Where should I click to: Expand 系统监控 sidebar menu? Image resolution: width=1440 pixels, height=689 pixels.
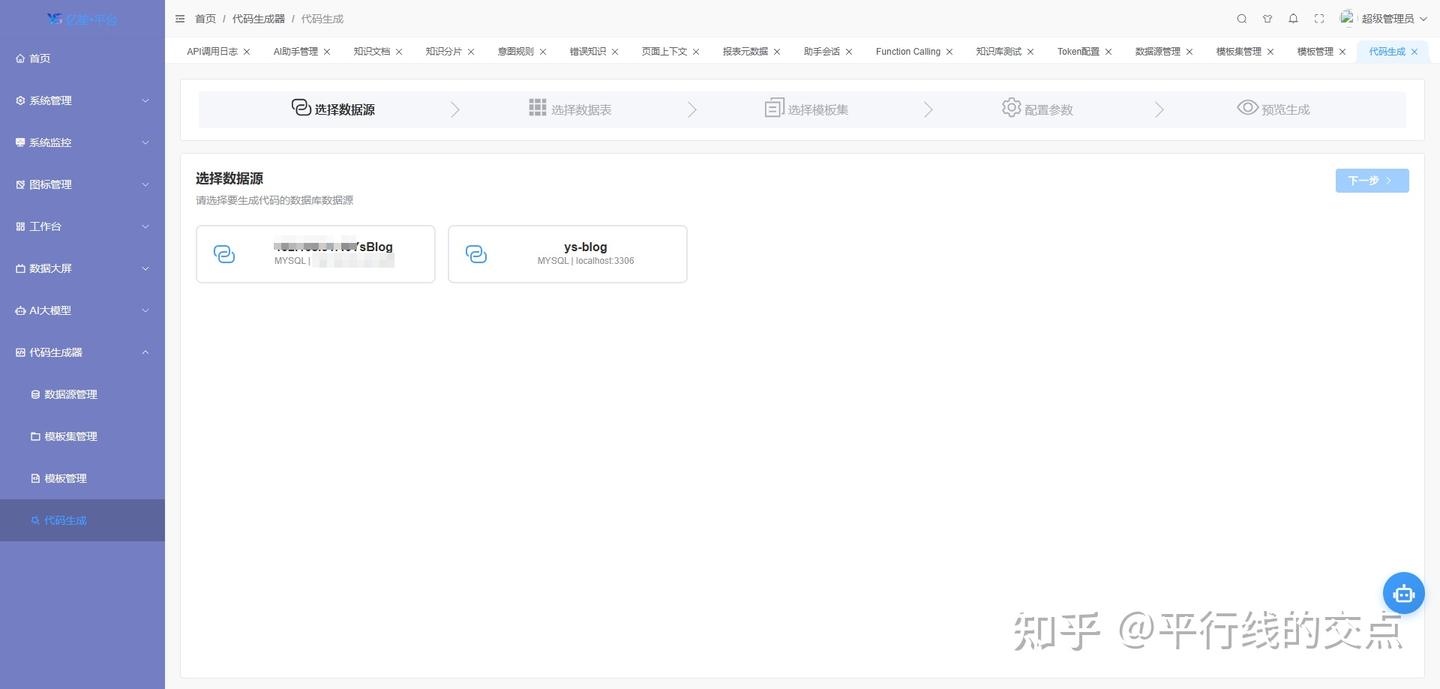[x=82, y=142]
